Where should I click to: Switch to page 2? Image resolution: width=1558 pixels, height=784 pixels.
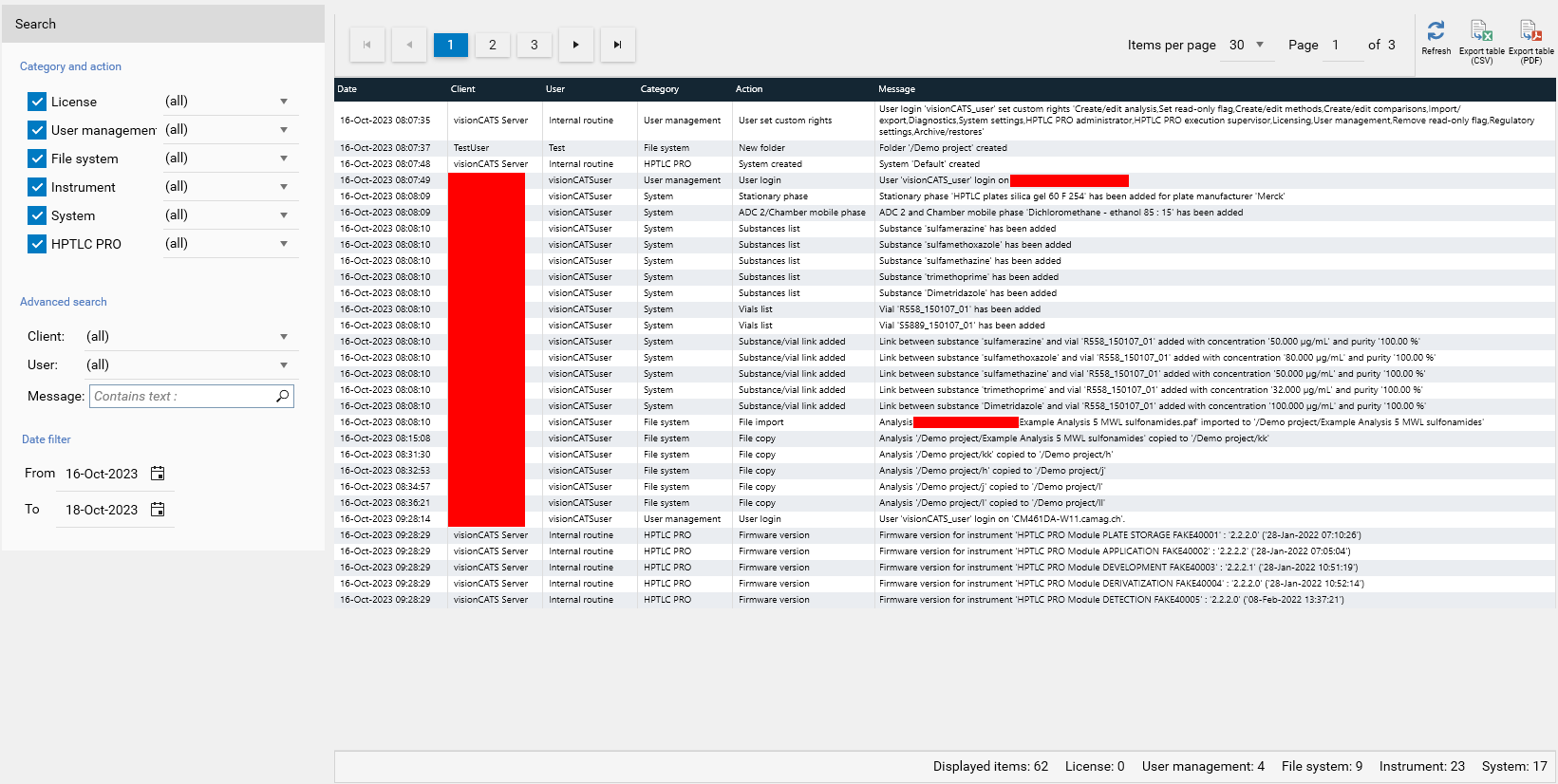pos(492,45)
